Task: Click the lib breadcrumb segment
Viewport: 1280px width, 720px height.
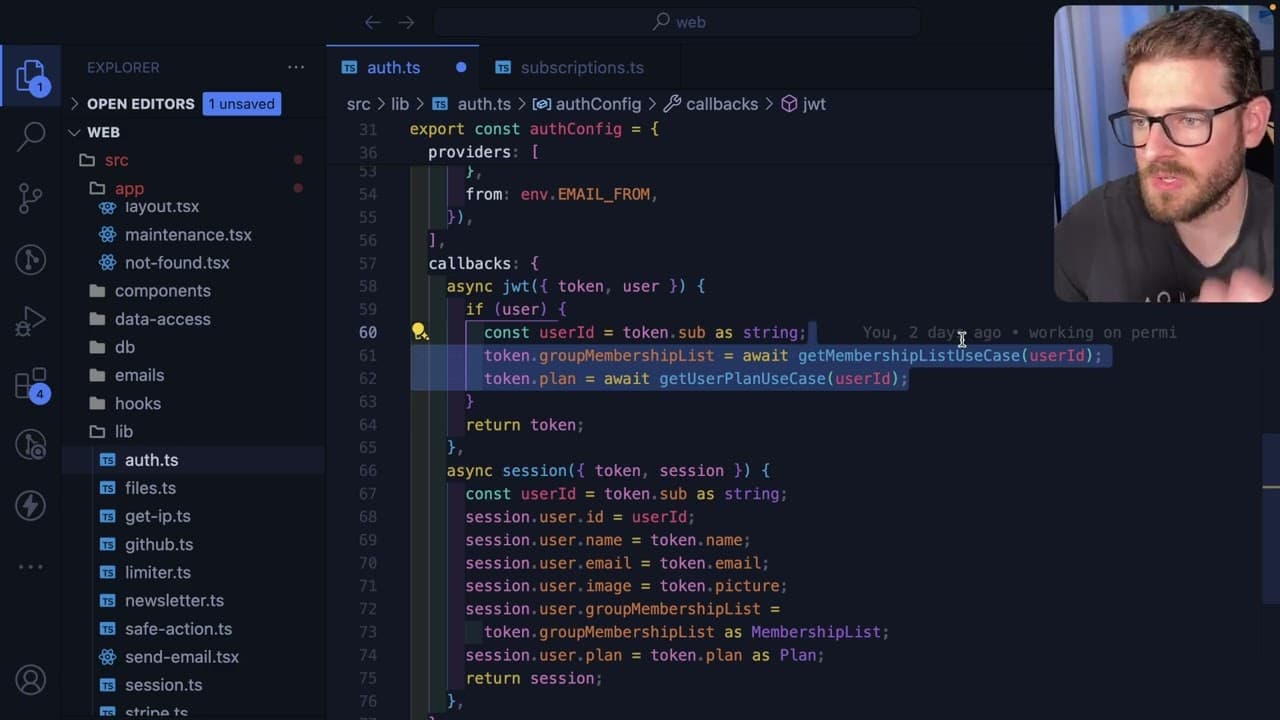Action: [399, 104]
